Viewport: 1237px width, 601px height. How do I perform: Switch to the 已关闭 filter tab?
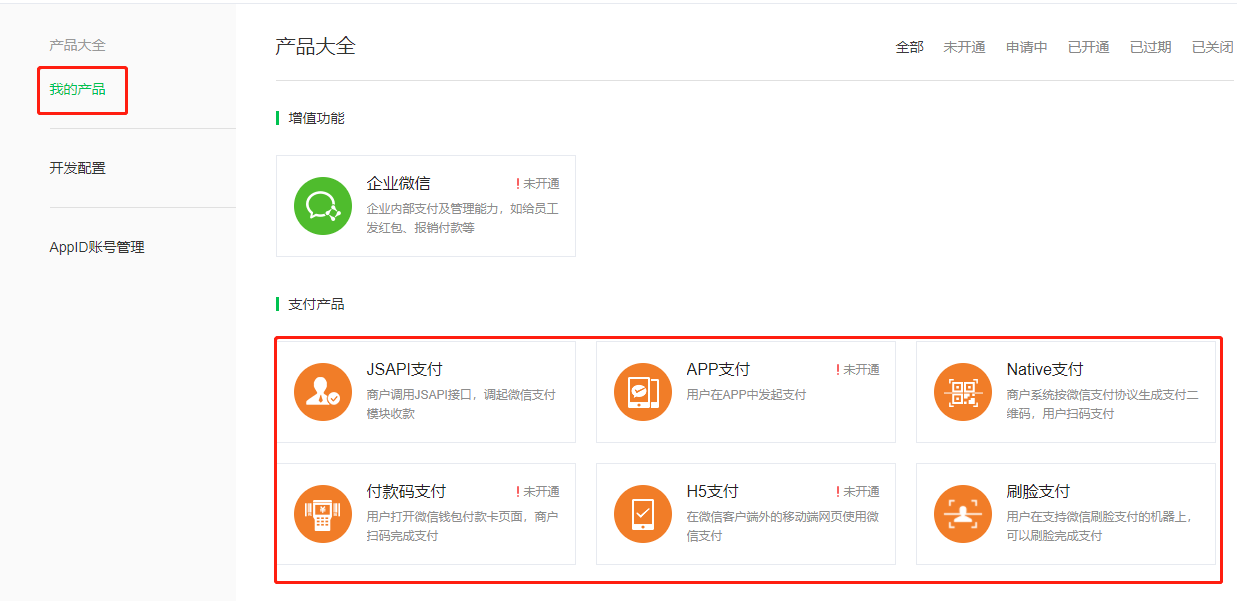click(x=1212, y=47)
